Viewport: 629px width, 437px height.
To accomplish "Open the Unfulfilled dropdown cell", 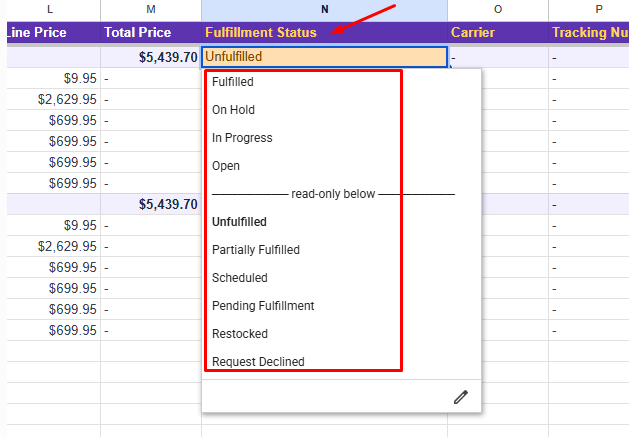I will click(325, 57).
